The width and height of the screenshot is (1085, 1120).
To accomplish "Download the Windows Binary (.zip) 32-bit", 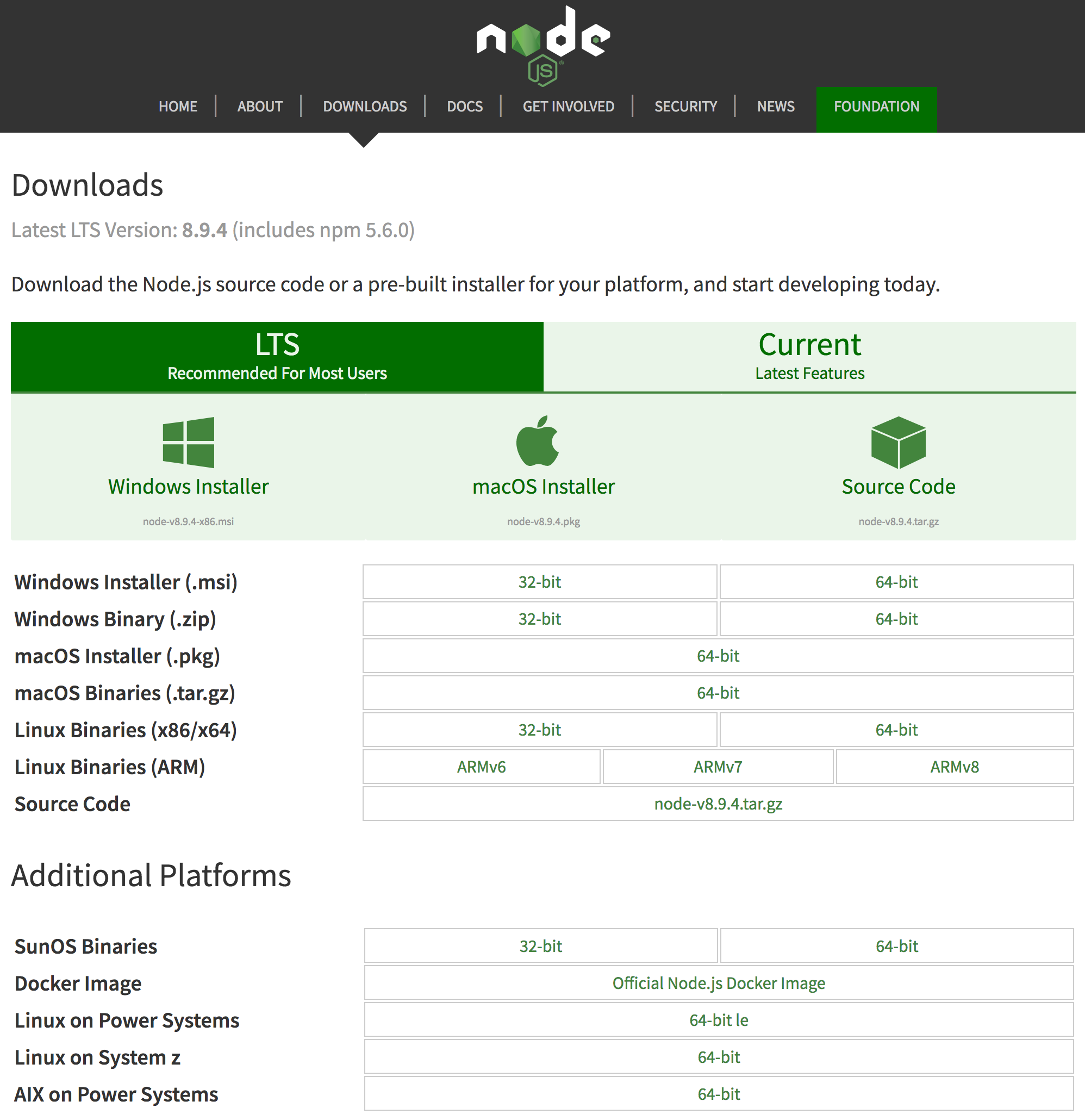I will (539, 619).
